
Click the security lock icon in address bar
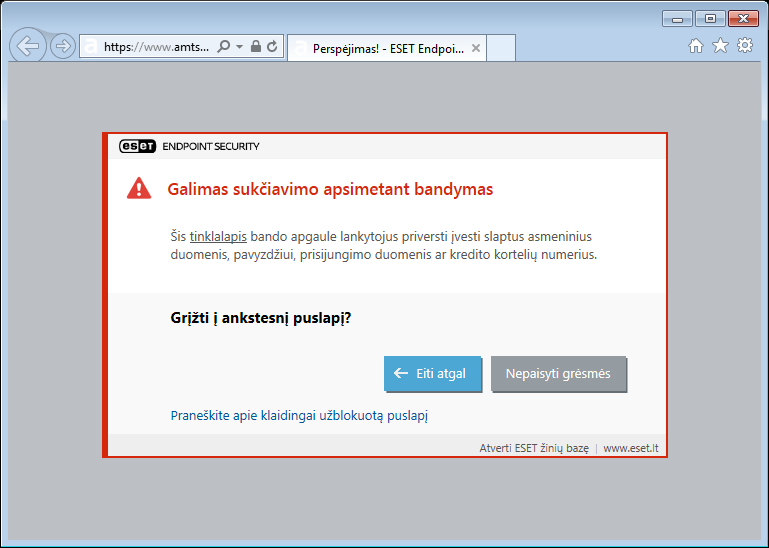(x=256, y=47)
